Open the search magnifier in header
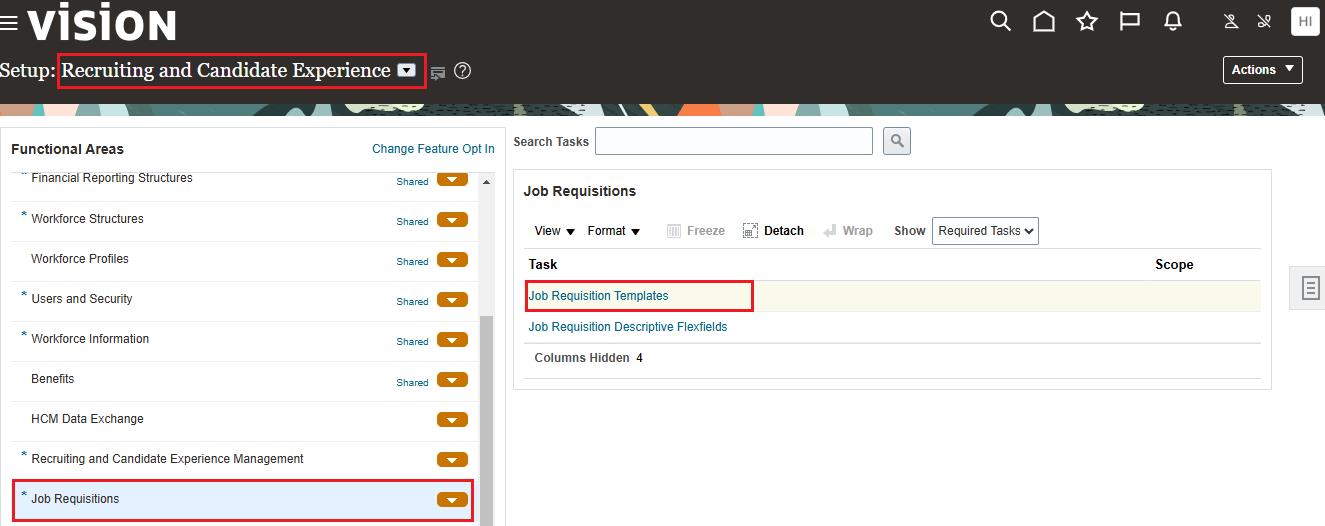Screen dimensions: 1325x526 (1000, 21)
